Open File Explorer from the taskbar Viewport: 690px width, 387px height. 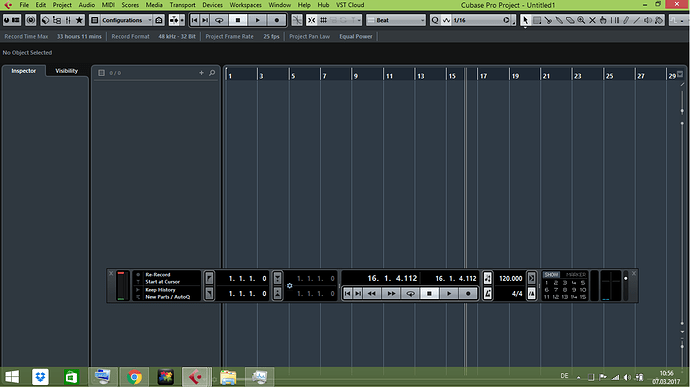point(228,377)
